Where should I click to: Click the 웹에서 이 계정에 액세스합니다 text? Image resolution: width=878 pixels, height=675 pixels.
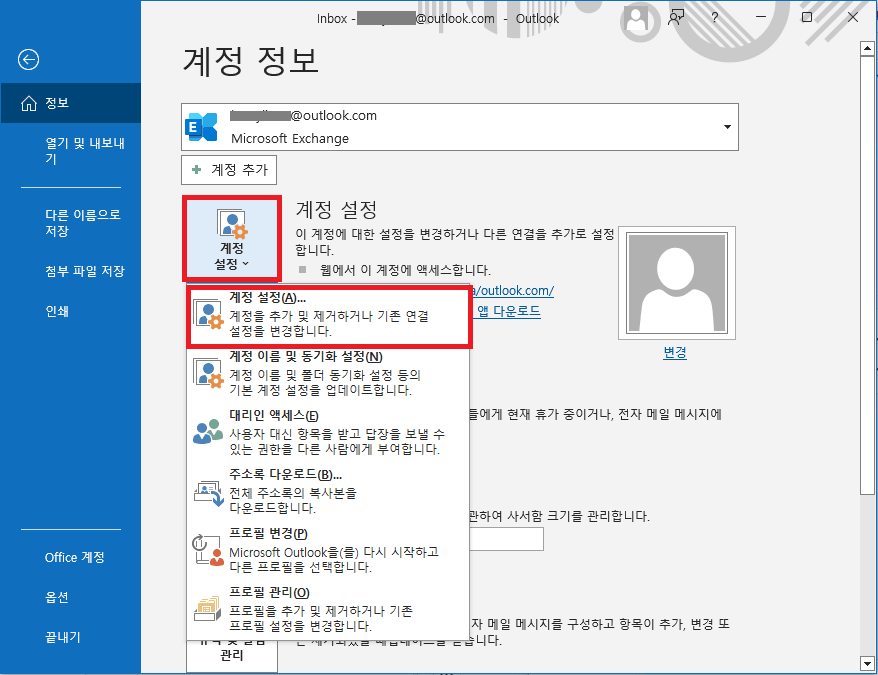click(405, 270)
